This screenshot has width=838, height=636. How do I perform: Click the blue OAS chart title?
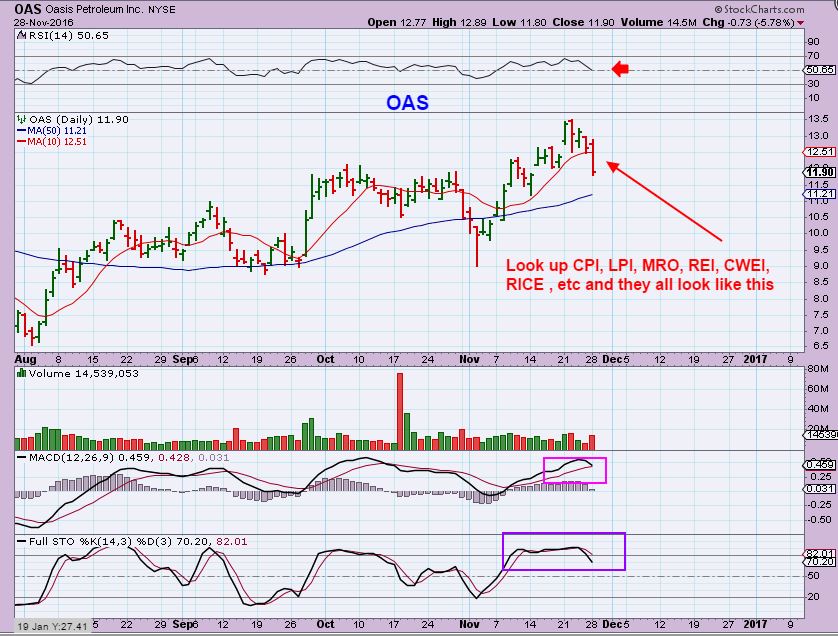point(407,103)
